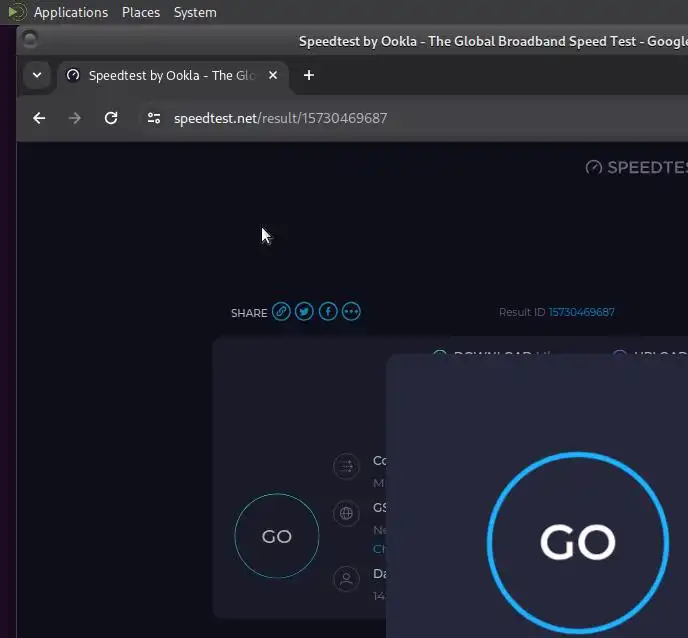
Task: Open more share options ellipsis icon
Action: tap(351, 312)
